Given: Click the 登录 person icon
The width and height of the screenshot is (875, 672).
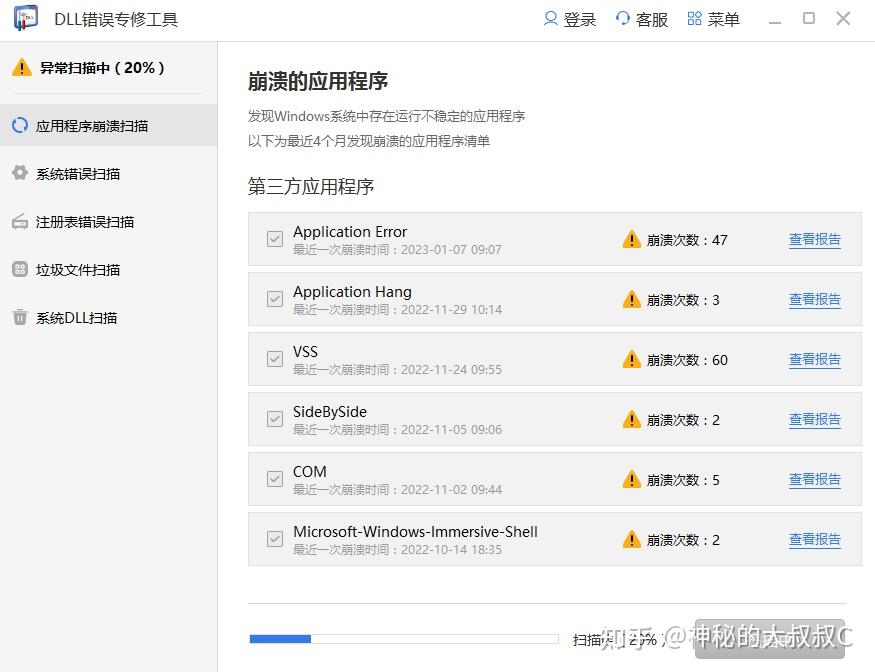Looking at the screenshot, I should coord(553,18).
